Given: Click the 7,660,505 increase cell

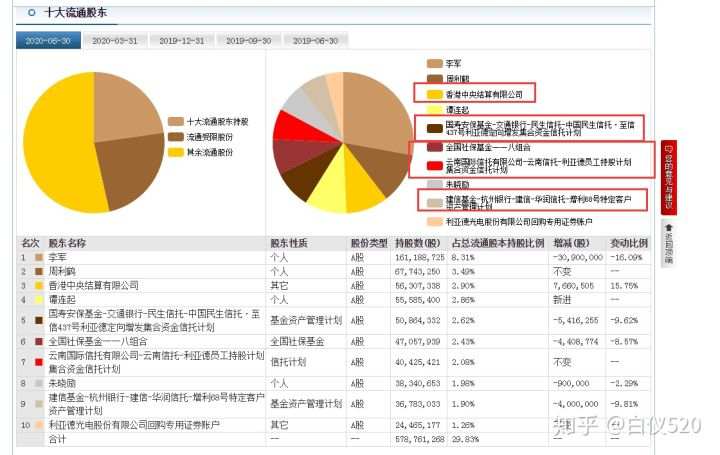Looking at the screenshot, I should click(x=574, y=286).
